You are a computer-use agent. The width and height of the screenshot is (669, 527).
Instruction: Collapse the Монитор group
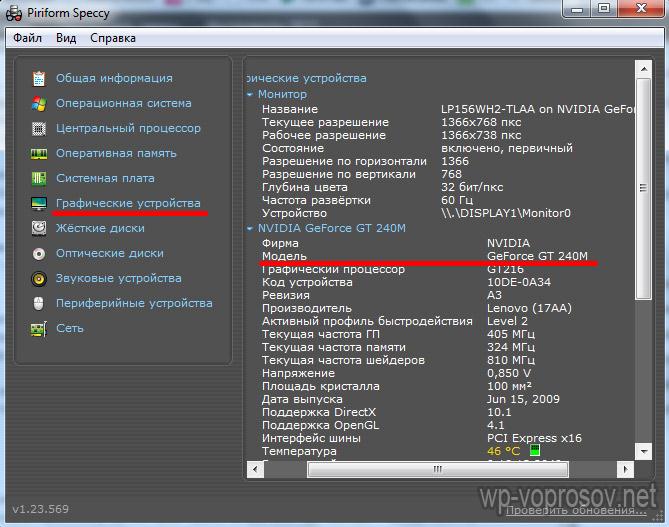pyautogui.click(x=250, y=95)
